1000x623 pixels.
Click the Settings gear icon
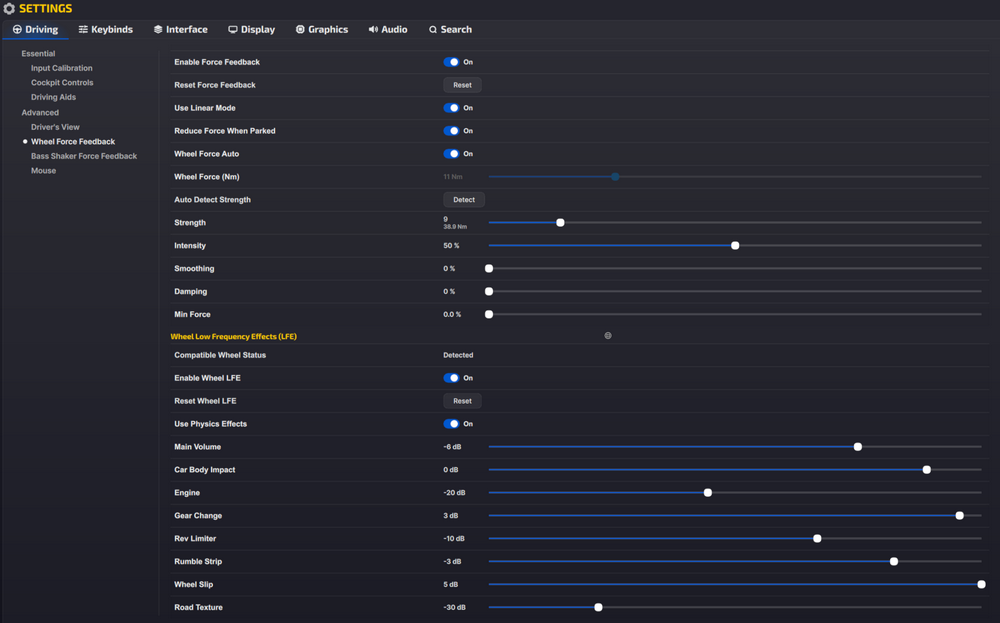point(9,9)
